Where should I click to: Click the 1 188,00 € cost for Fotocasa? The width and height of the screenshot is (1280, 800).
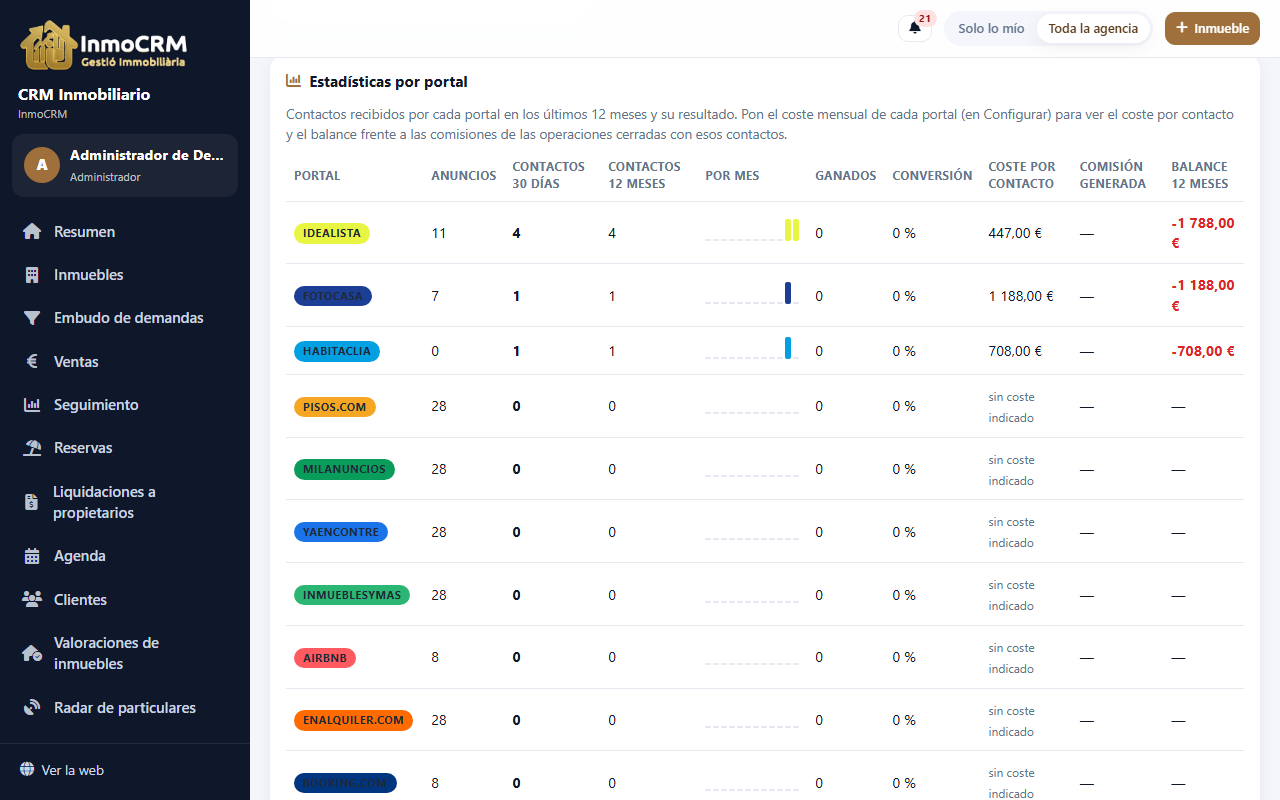(x=1022, y=296)
